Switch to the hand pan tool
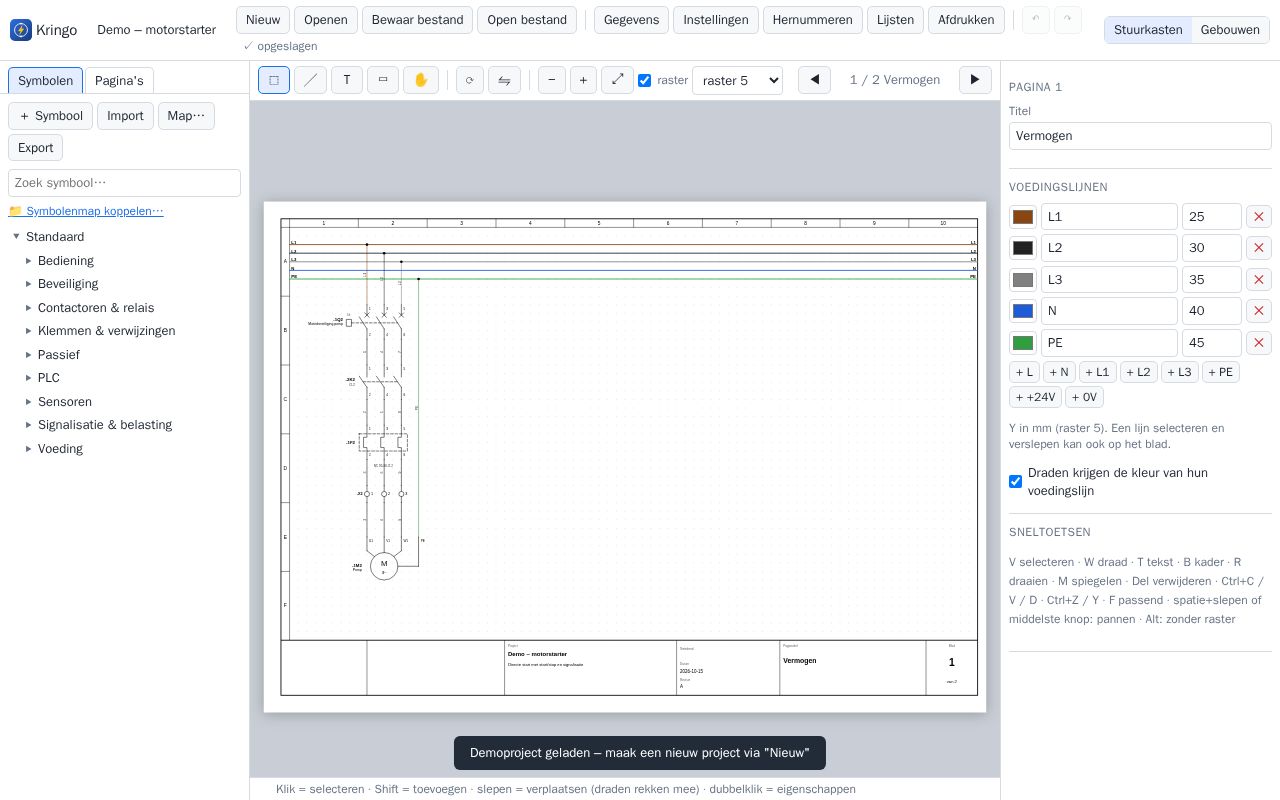 [x=421, y=80]
